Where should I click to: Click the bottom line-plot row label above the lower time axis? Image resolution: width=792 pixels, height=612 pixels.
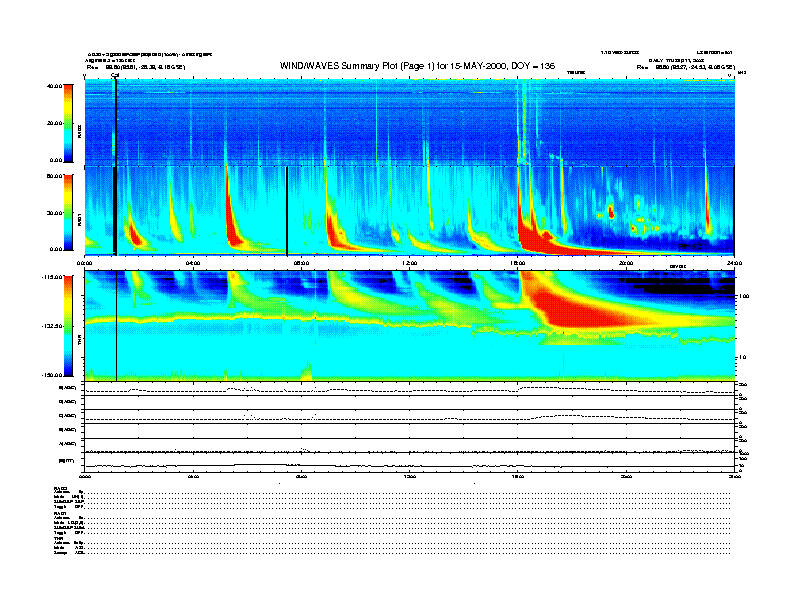67,460
